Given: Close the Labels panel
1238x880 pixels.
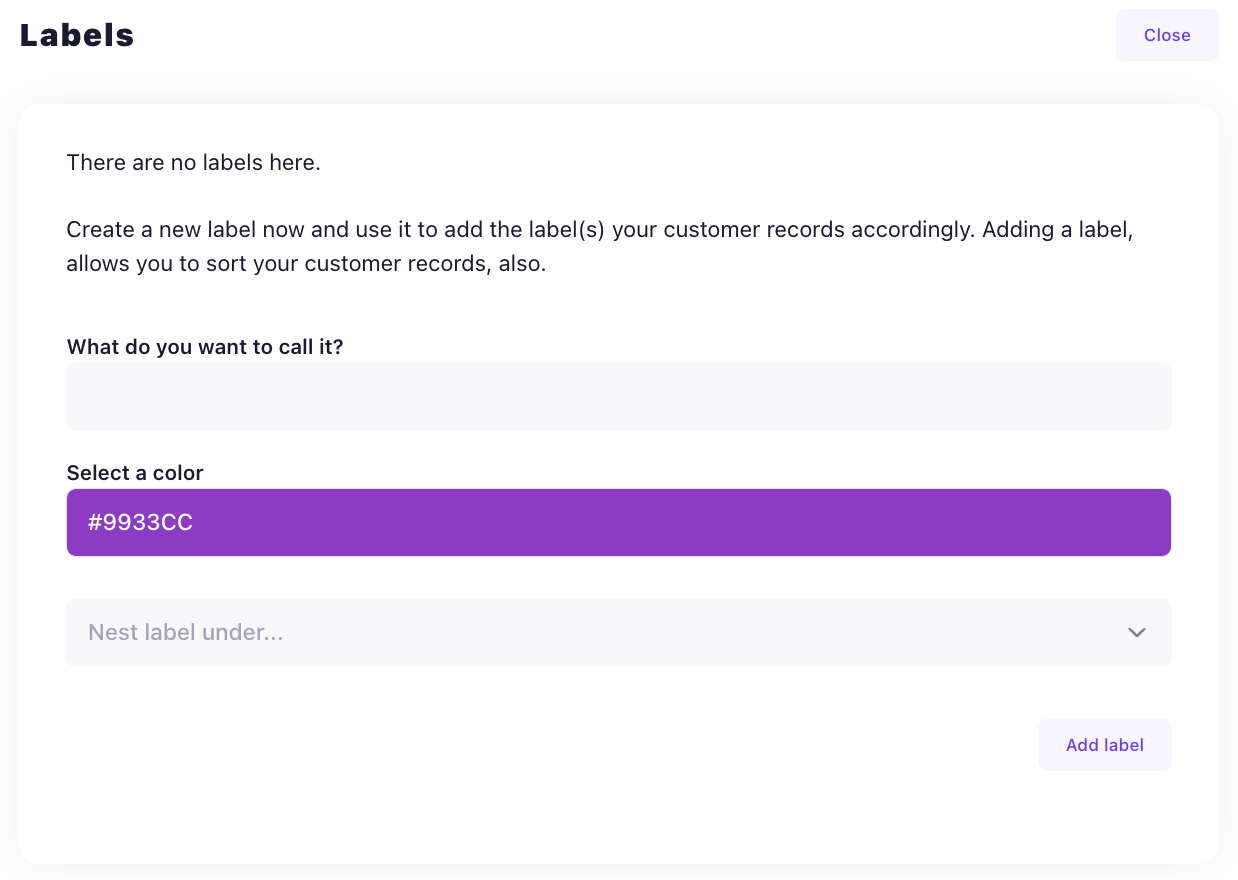Looking at the screenshot, I should [x=1166, y=35].
